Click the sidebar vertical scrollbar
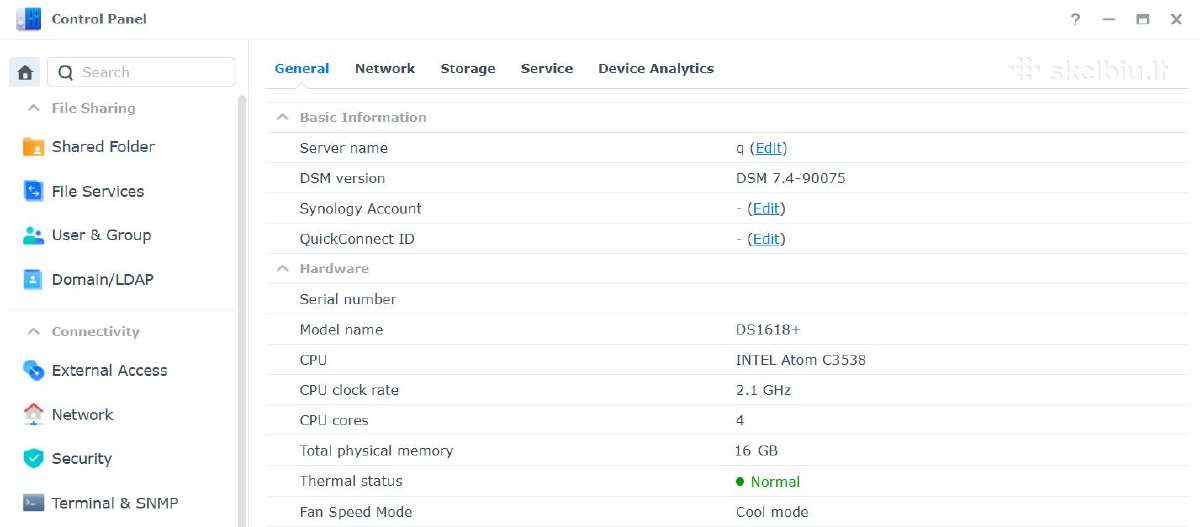This screenshot has height=527, width=1200. [242, 310]
